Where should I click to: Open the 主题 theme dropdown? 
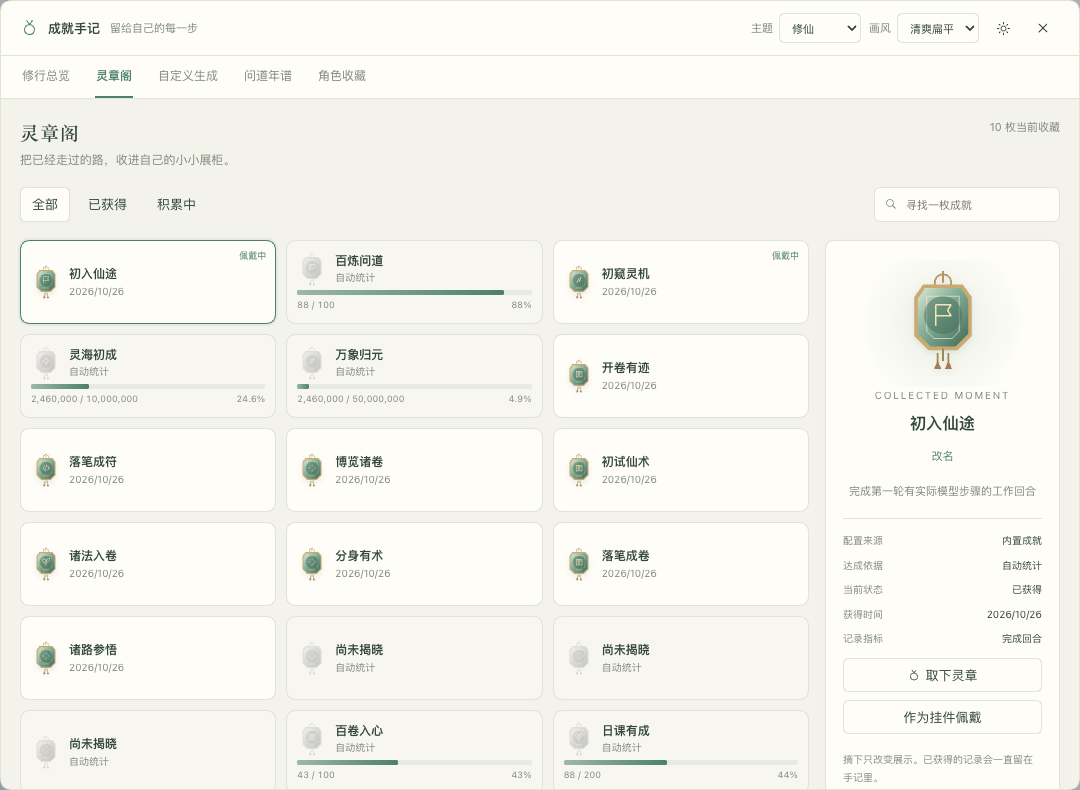tap(820, 28)
